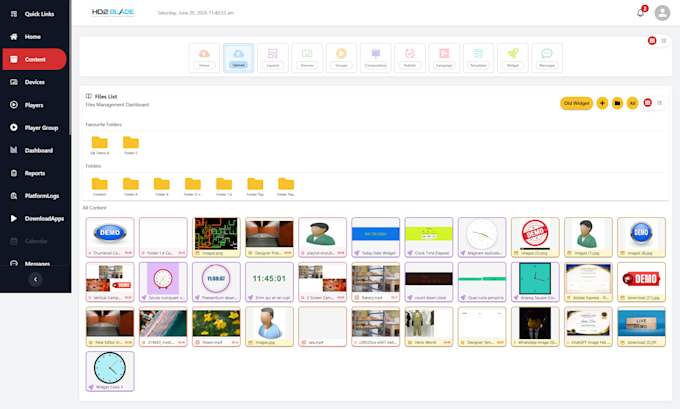Open the images.png circuit thumbnail
This screenshot has height=409, width=680.
(216, 237)
